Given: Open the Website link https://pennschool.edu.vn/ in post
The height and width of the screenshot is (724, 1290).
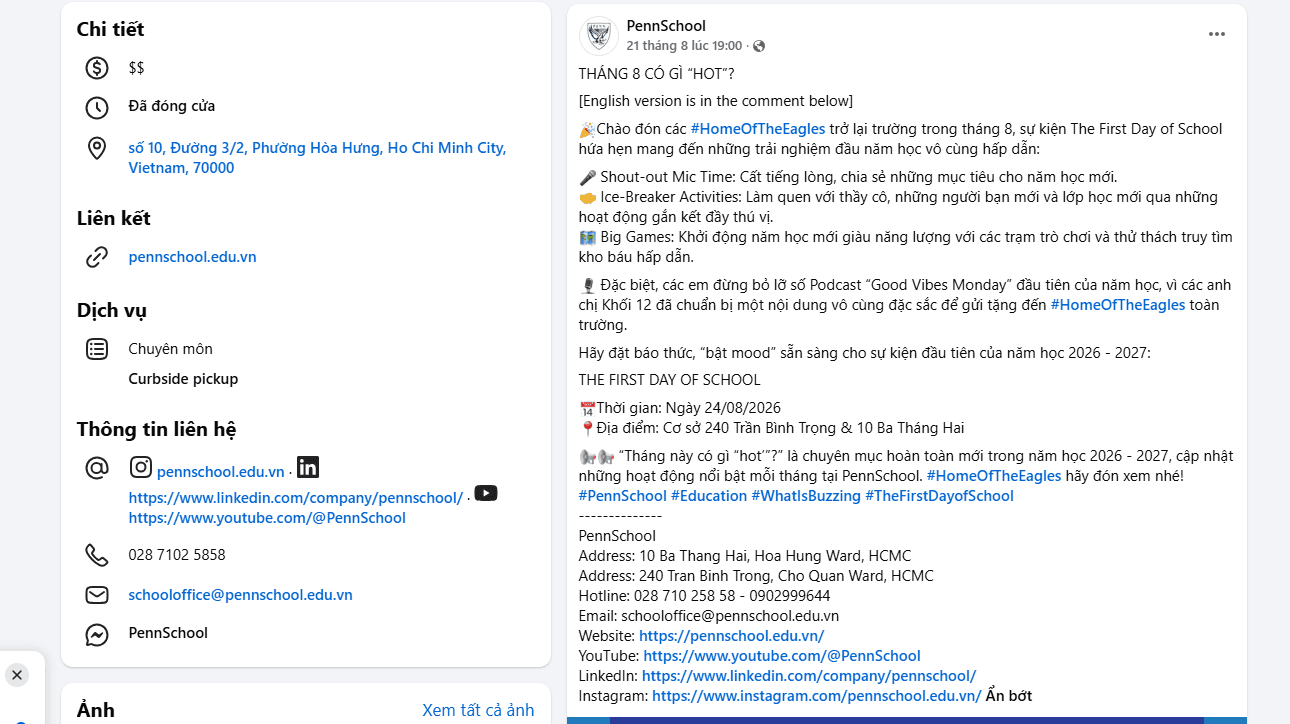Looking at the screenshot, I should pos(731,636).
